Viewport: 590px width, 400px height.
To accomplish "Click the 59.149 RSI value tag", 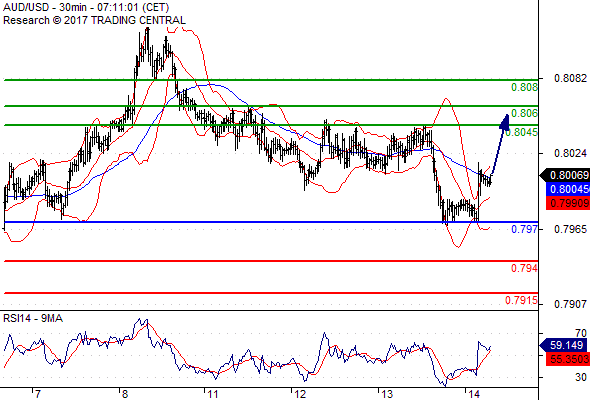I will click(565, 345).
